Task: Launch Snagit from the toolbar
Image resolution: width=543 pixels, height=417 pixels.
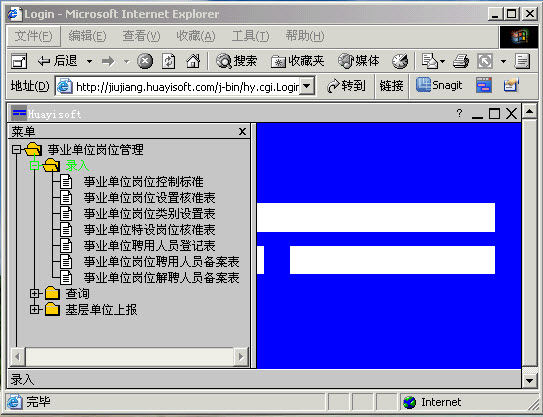Action: click(x=439, y=85)
